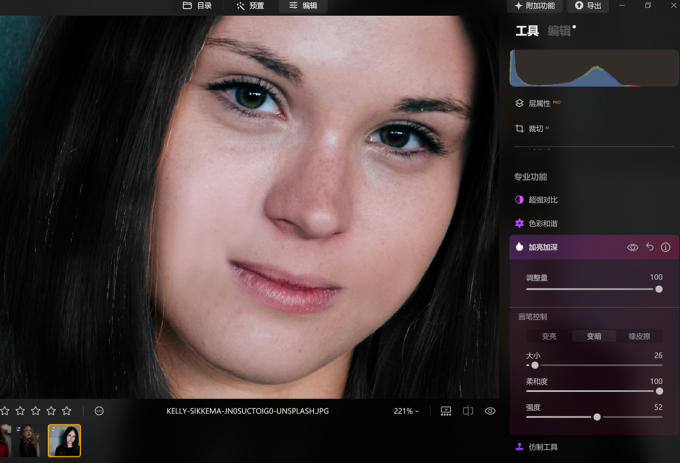Open the 超强对比 (Super Contrast) tool
The image size is (680, 463).
tap(544, 200)
